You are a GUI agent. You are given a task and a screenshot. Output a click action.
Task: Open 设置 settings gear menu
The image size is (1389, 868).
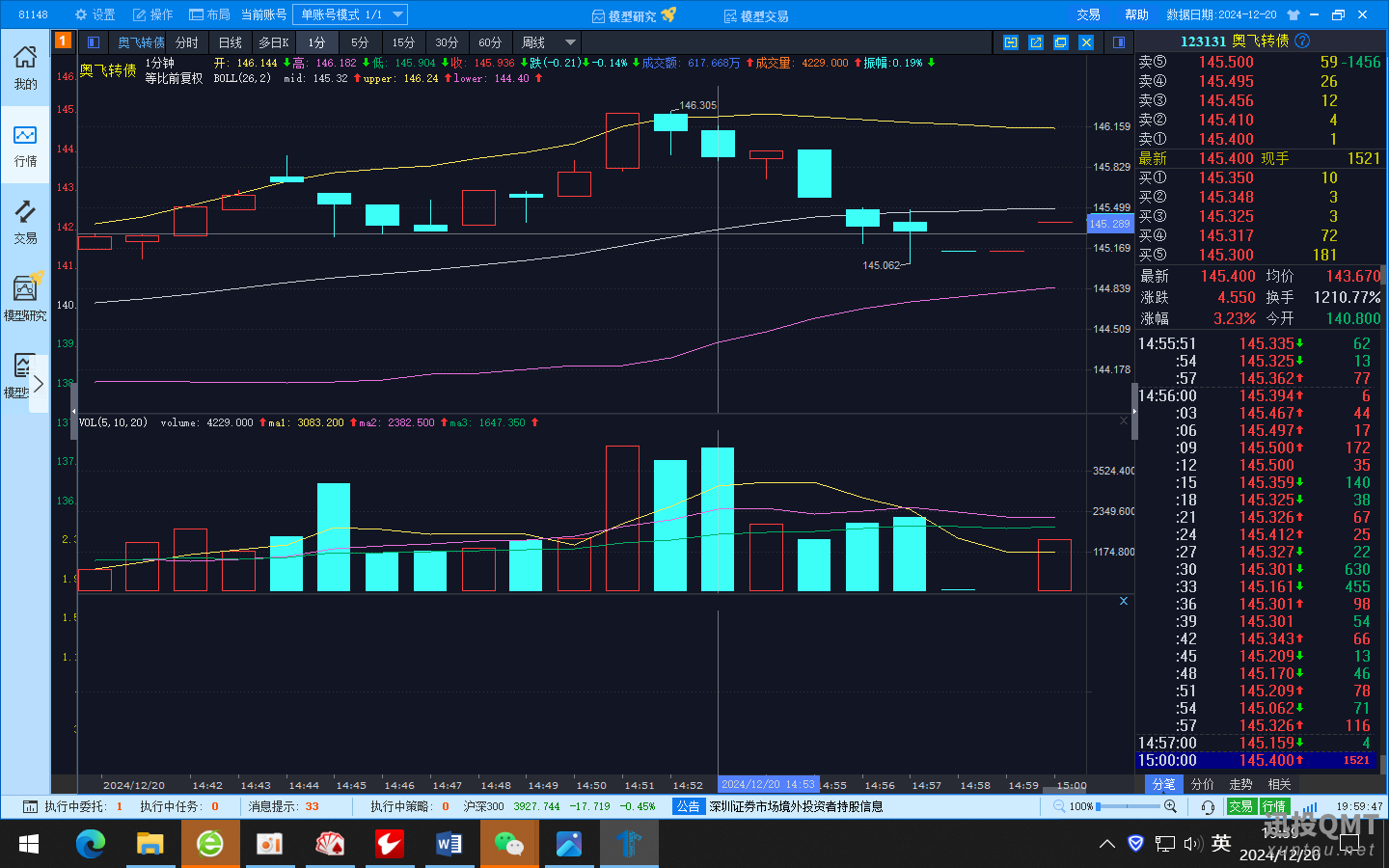click(x=95, y=14)
